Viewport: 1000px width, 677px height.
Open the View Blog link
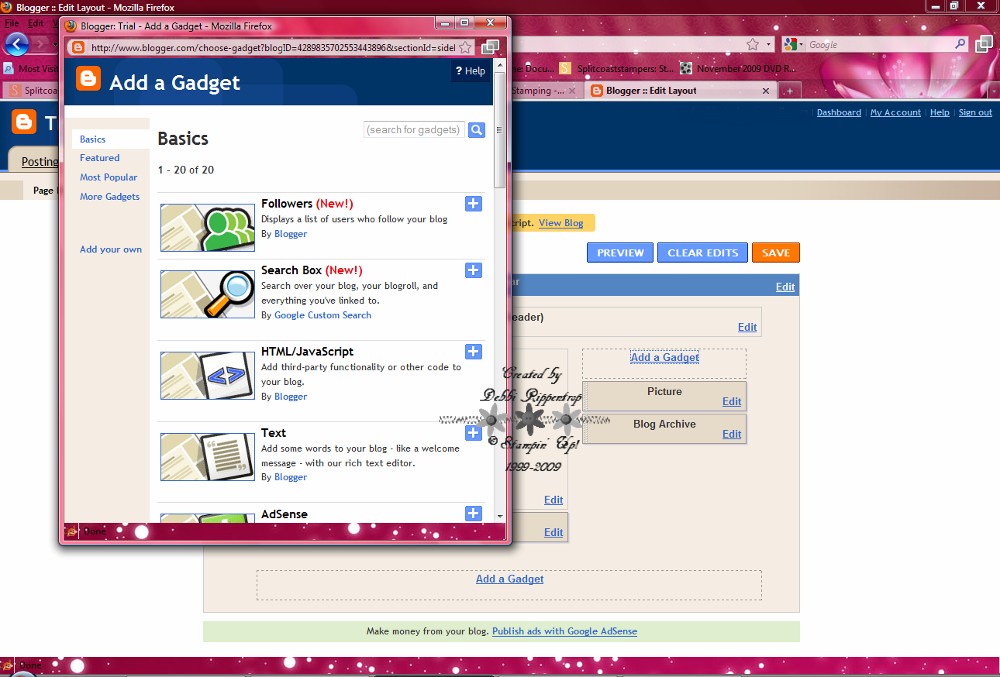tap(561, 222)
